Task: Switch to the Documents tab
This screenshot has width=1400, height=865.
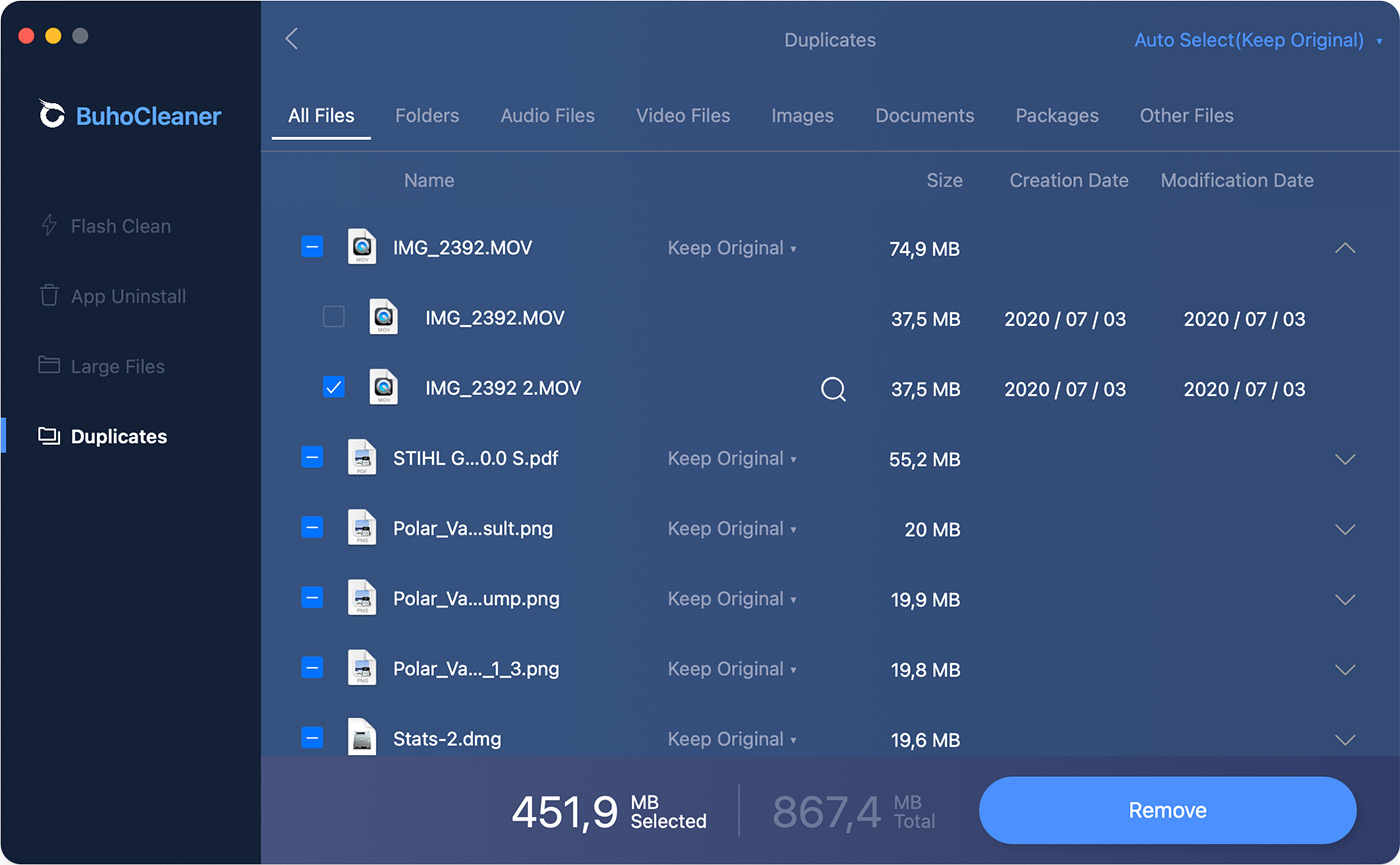Action: click(924, 115)
